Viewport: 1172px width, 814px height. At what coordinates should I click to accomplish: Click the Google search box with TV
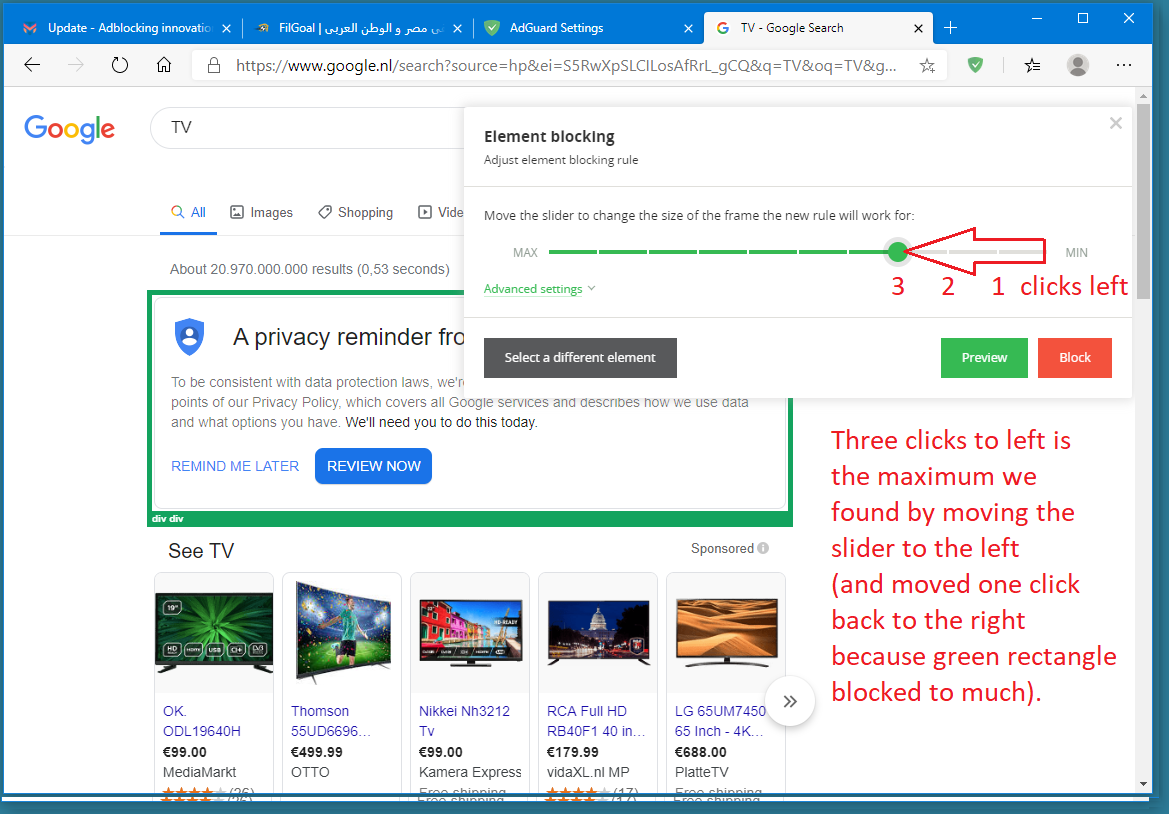tap(306, 128)
